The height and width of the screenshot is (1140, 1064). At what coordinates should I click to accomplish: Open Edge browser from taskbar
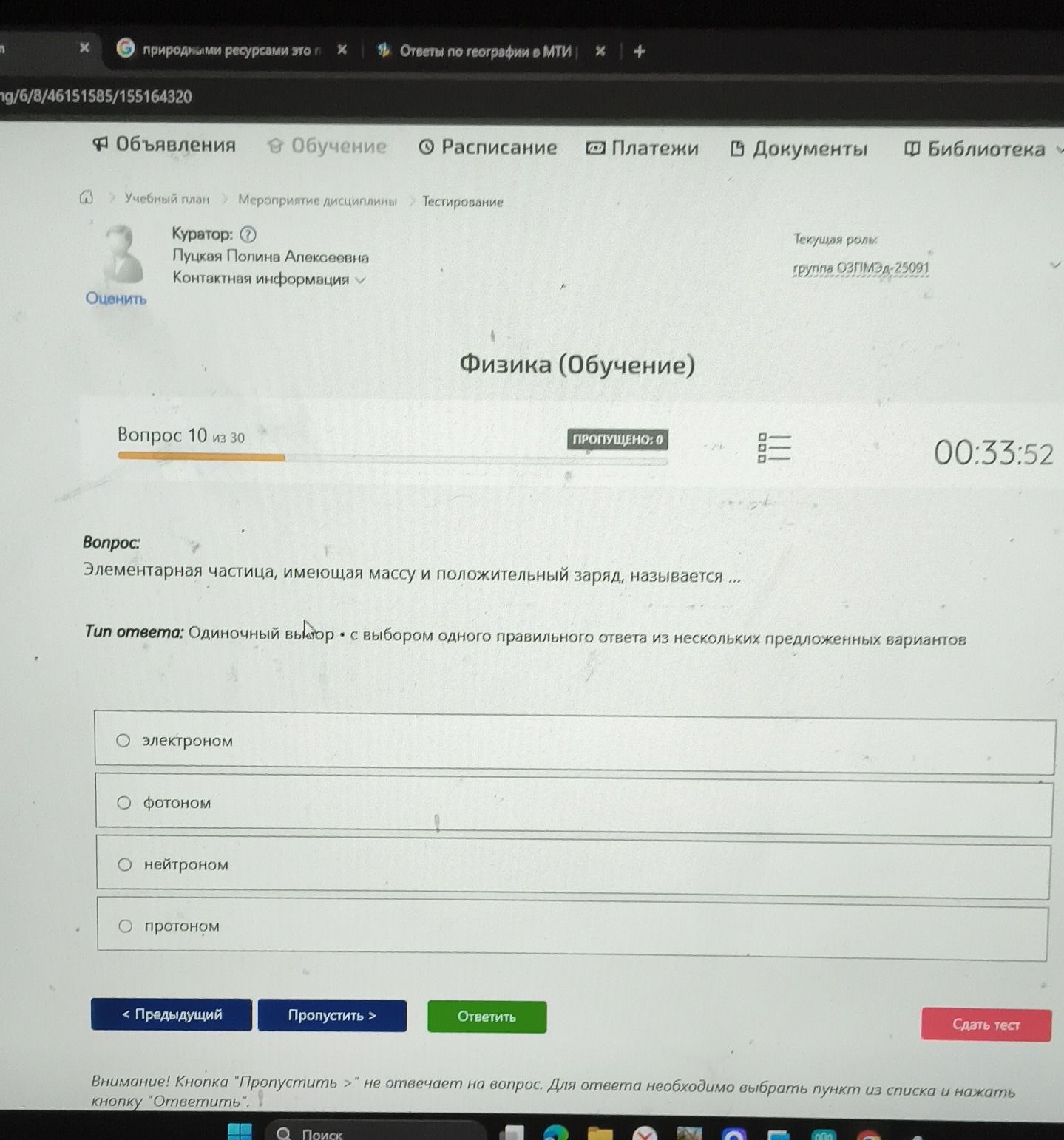tap(556, 1133)
